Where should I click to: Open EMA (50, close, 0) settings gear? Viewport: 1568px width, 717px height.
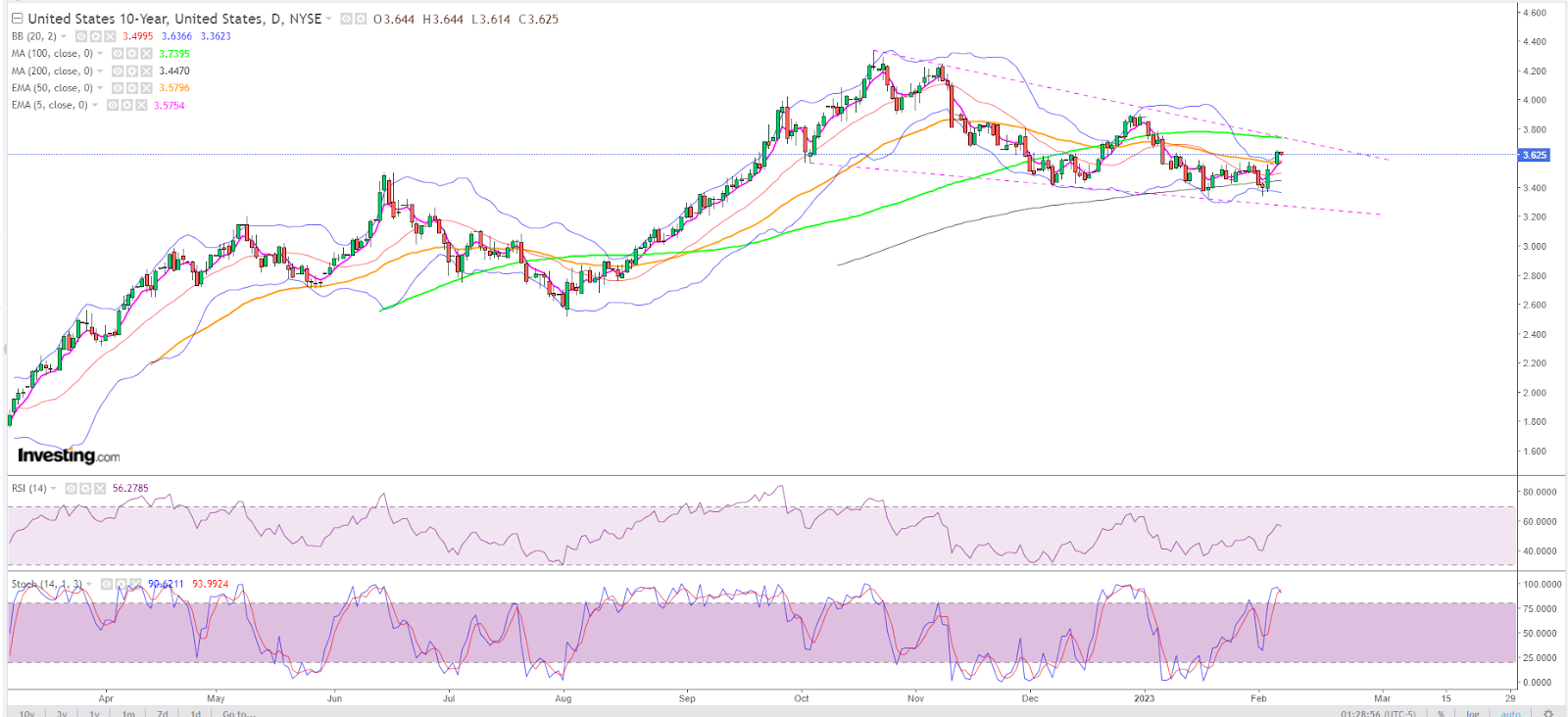(132, 88)
